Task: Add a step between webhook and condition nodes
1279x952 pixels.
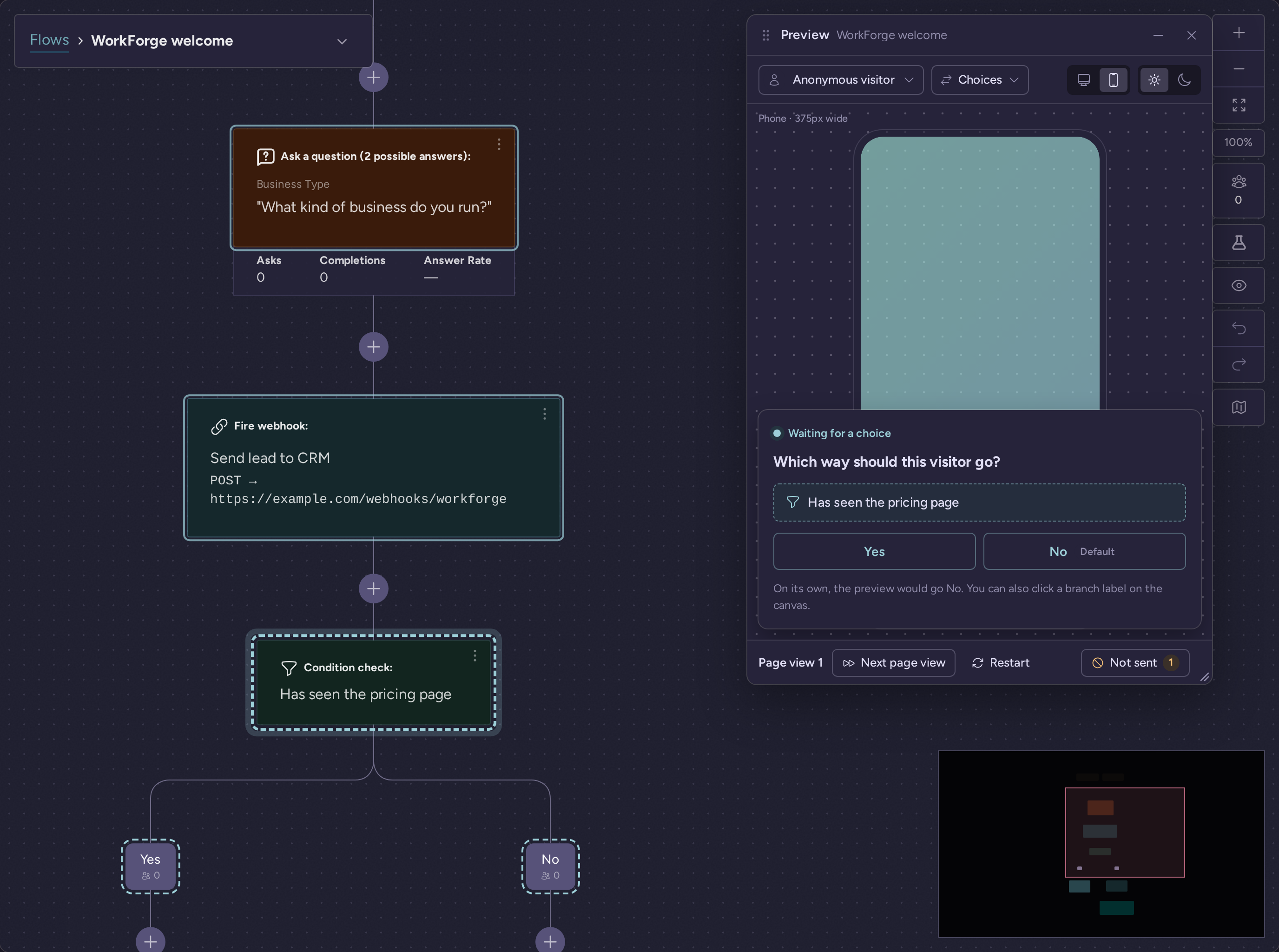Action: pyautogui.click(x=373, y=588)
